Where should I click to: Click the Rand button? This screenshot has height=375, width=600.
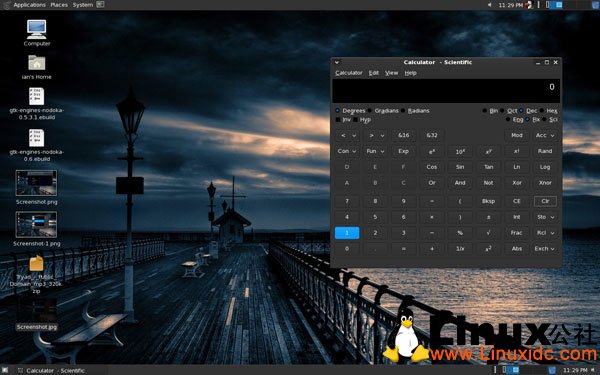545,151
